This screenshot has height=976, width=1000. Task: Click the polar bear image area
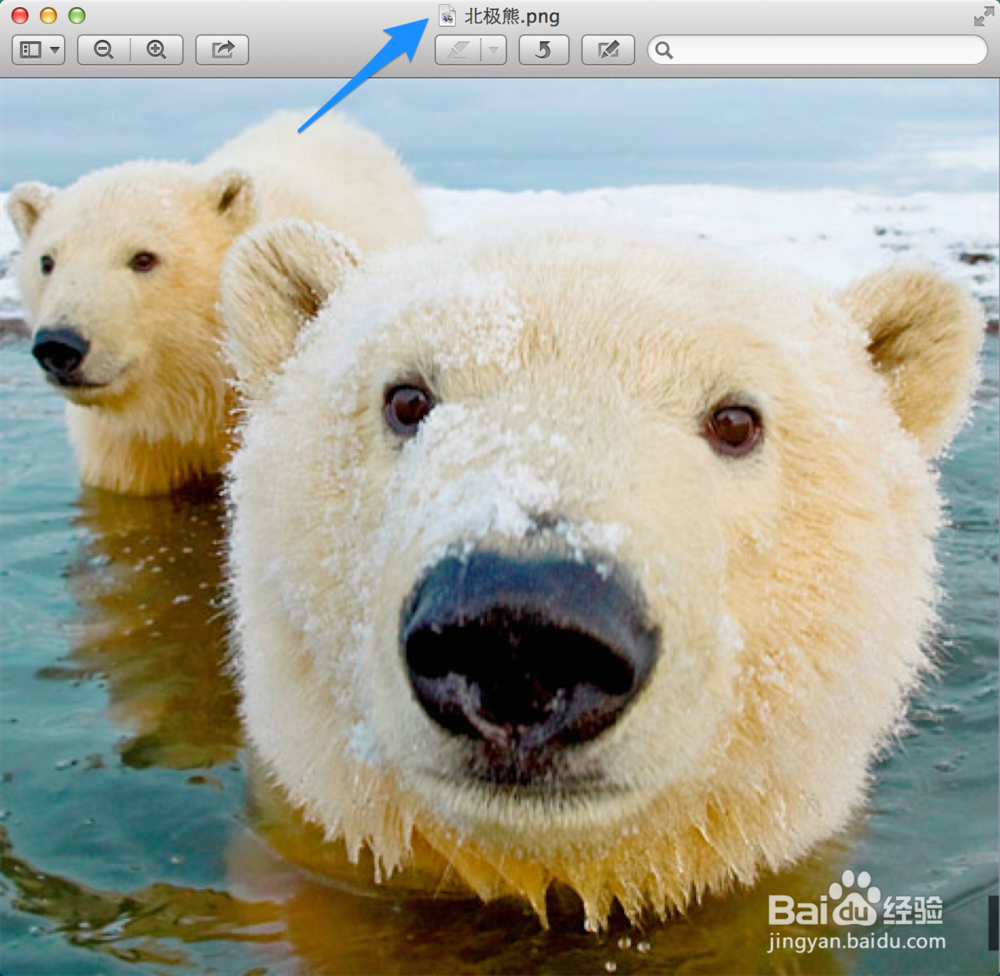tap(500, 527)
